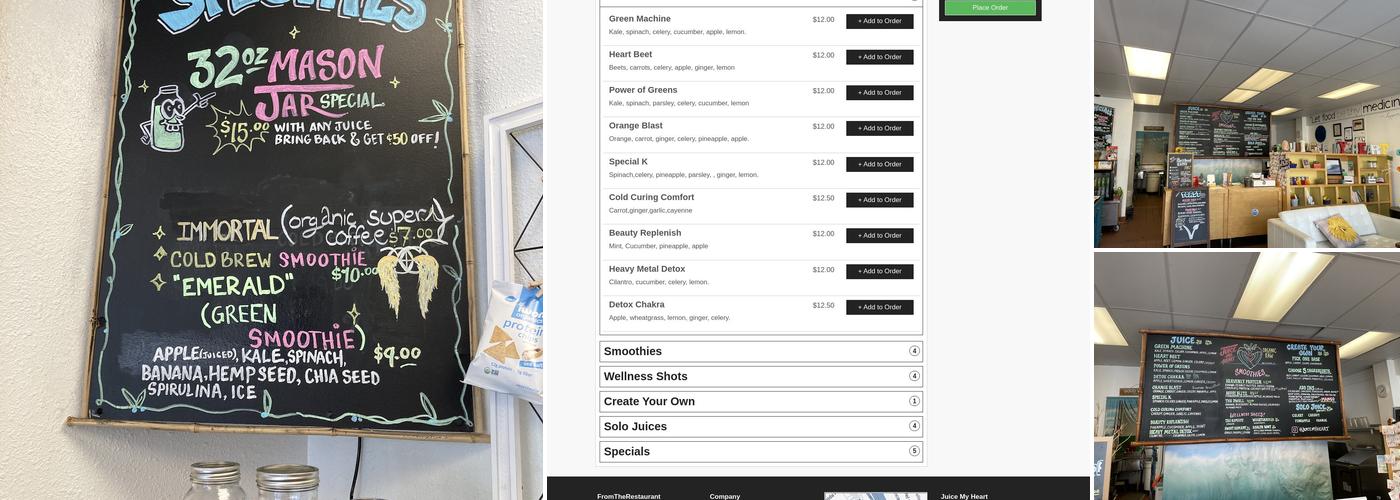
Task: Add Beauty Replenish to order
Action: click(879, 236)
